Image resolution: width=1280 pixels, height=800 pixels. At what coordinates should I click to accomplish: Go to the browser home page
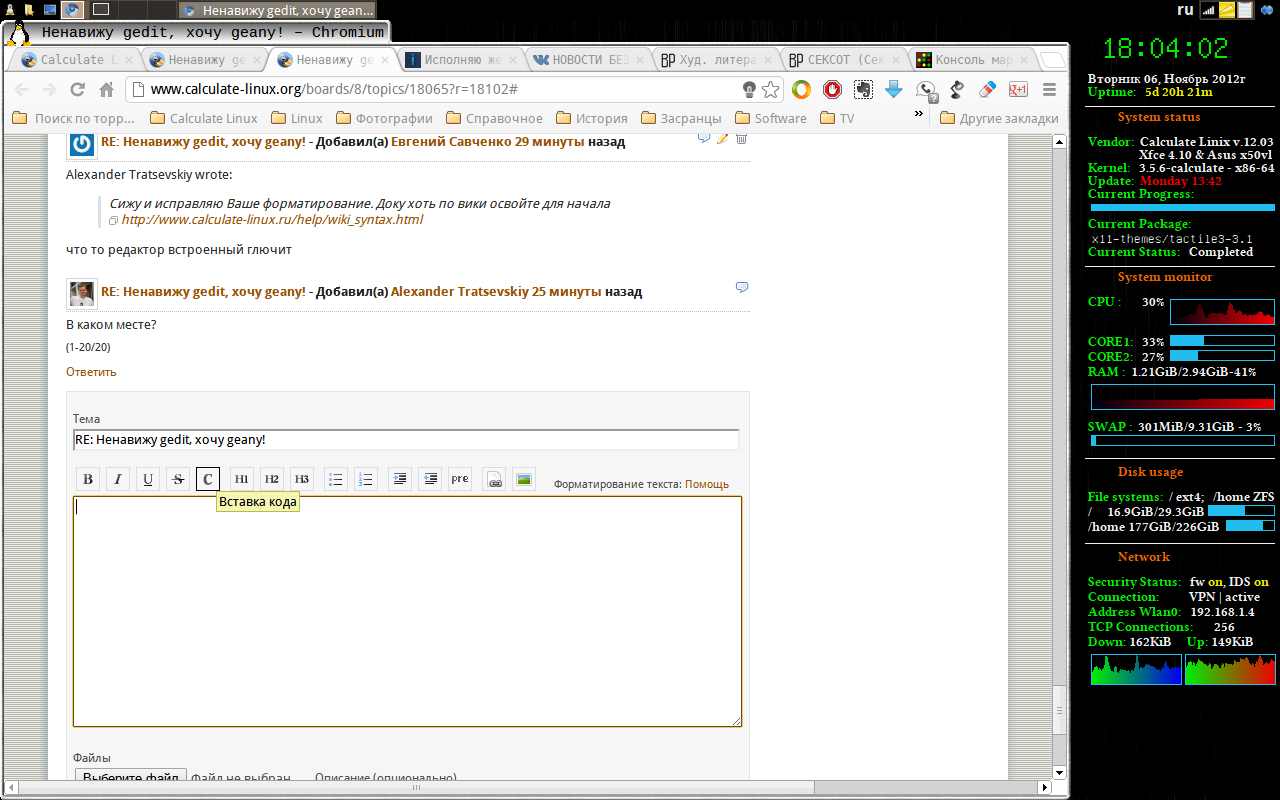(x=107, y=90)
